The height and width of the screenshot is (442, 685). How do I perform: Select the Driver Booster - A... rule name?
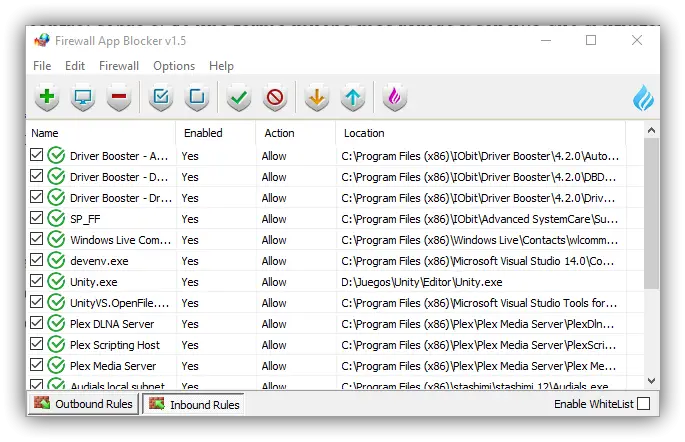(119, 156)
